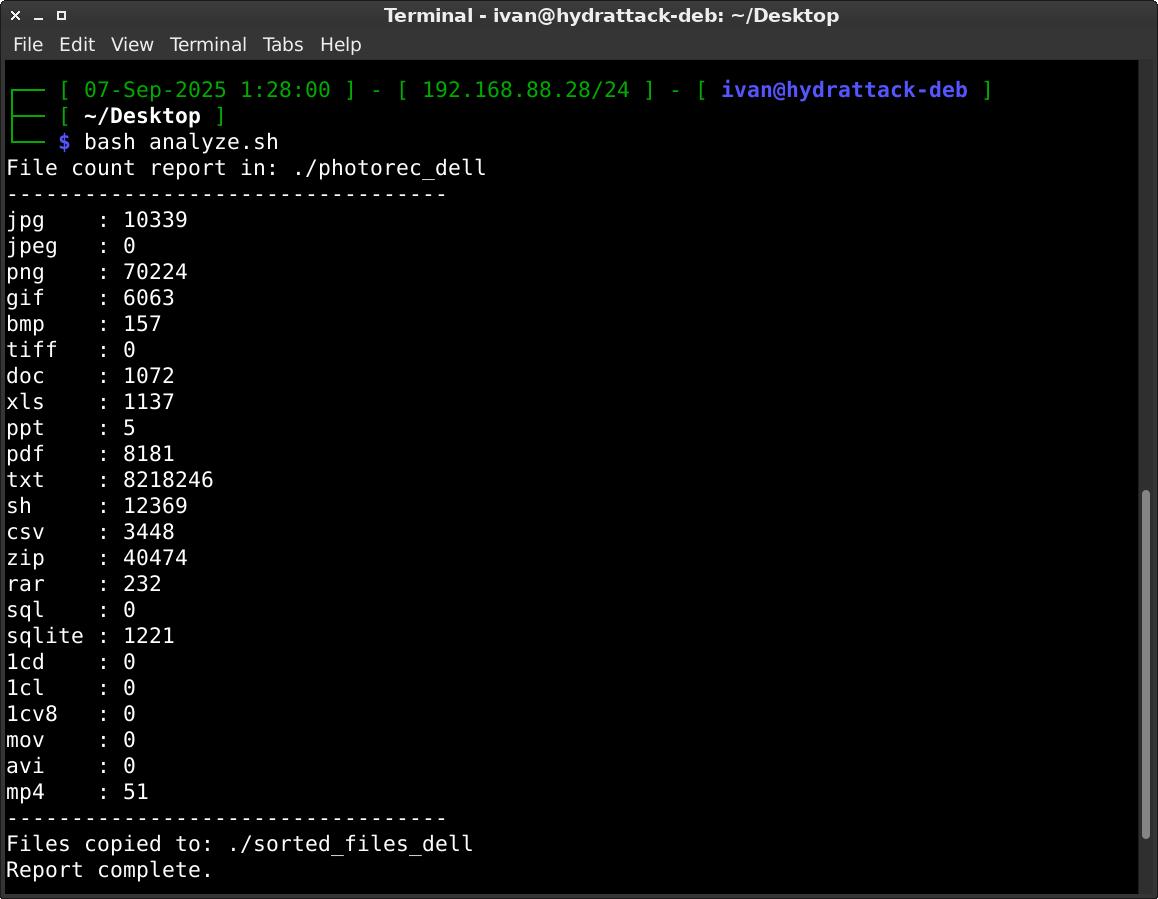This screenshot has height=899, width=1158.
Task: Open the Edit menu
Action: pyautogui.click(x=77, y=45)
